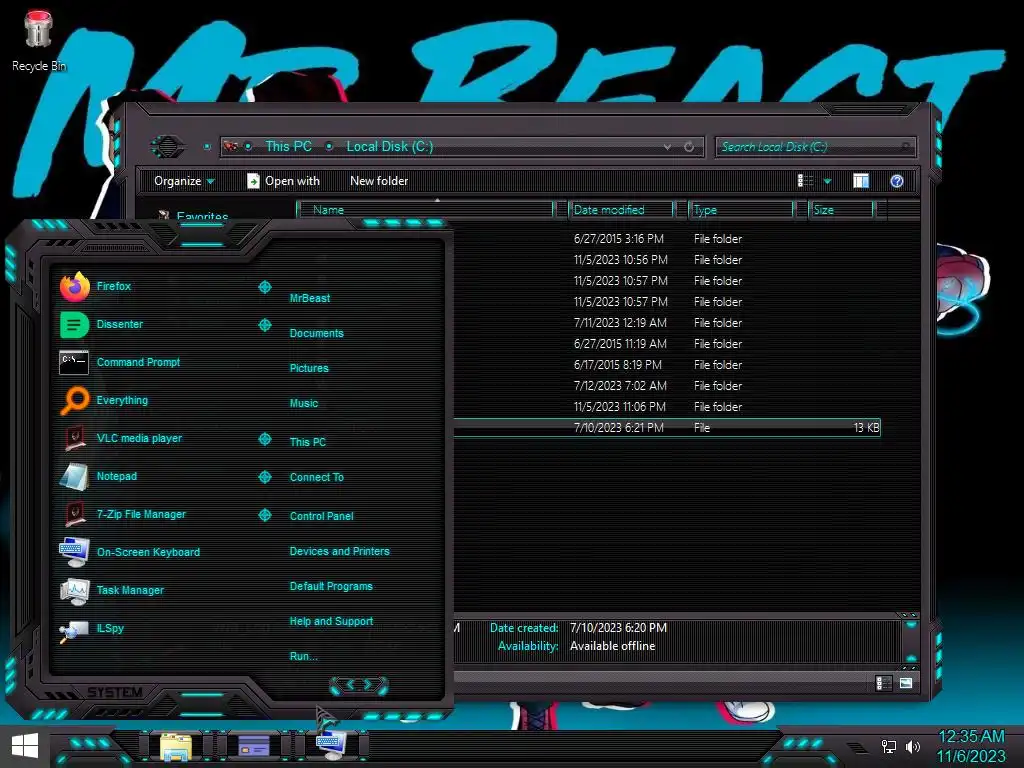The height and width of the screenshot is (768, 1024).
Task: Switch to details view at the bottom right of Explorer
Action: (884, 683)
